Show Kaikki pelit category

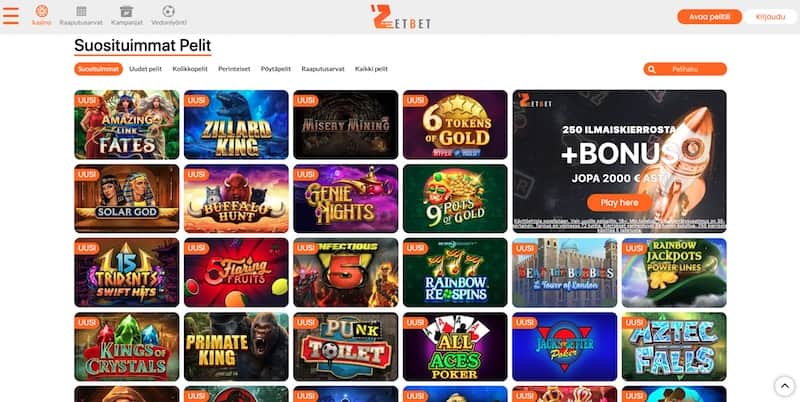[x=371, y=69]
